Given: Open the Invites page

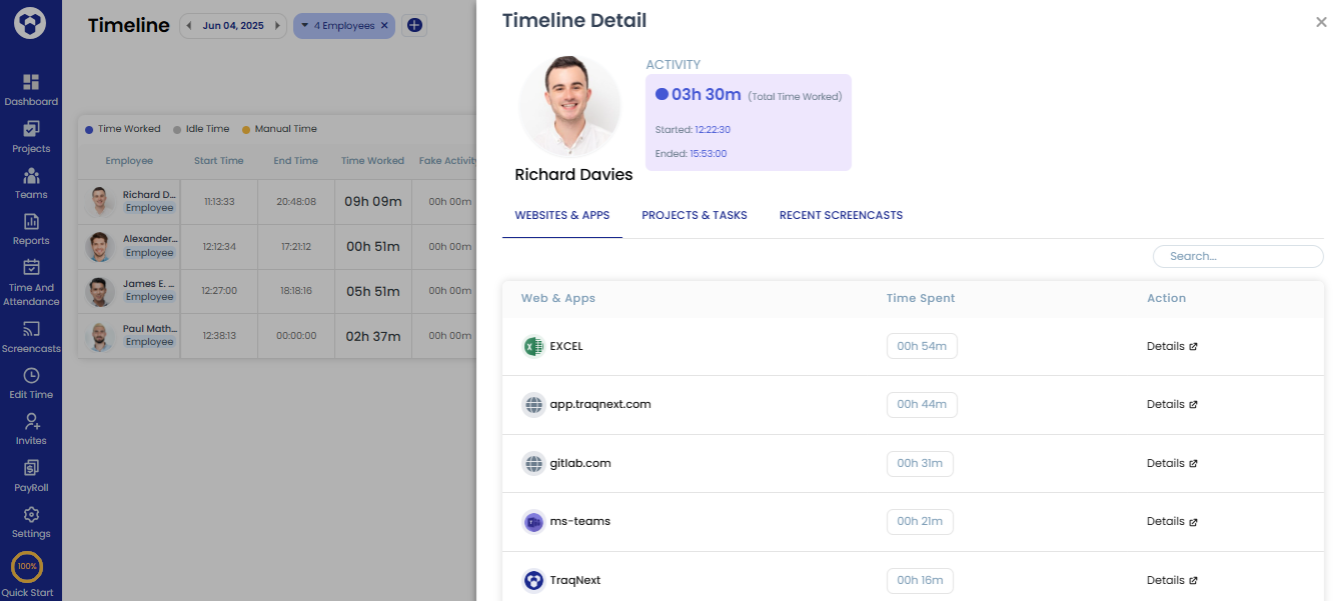Looking at the screenshot, I should coord(31,430).
